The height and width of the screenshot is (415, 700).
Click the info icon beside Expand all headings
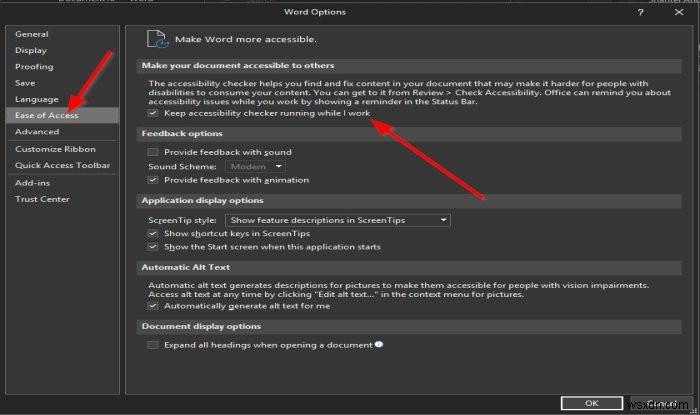[x=379, y=344]
